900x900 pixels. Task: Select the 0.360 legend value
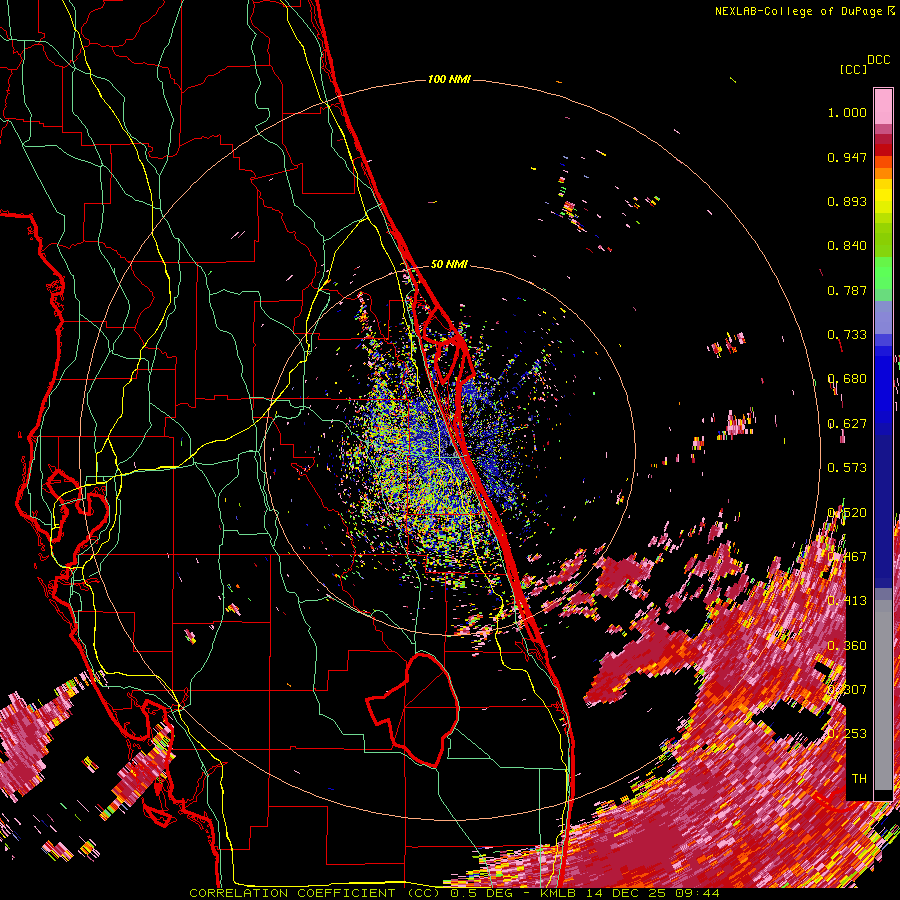(847, 645)
